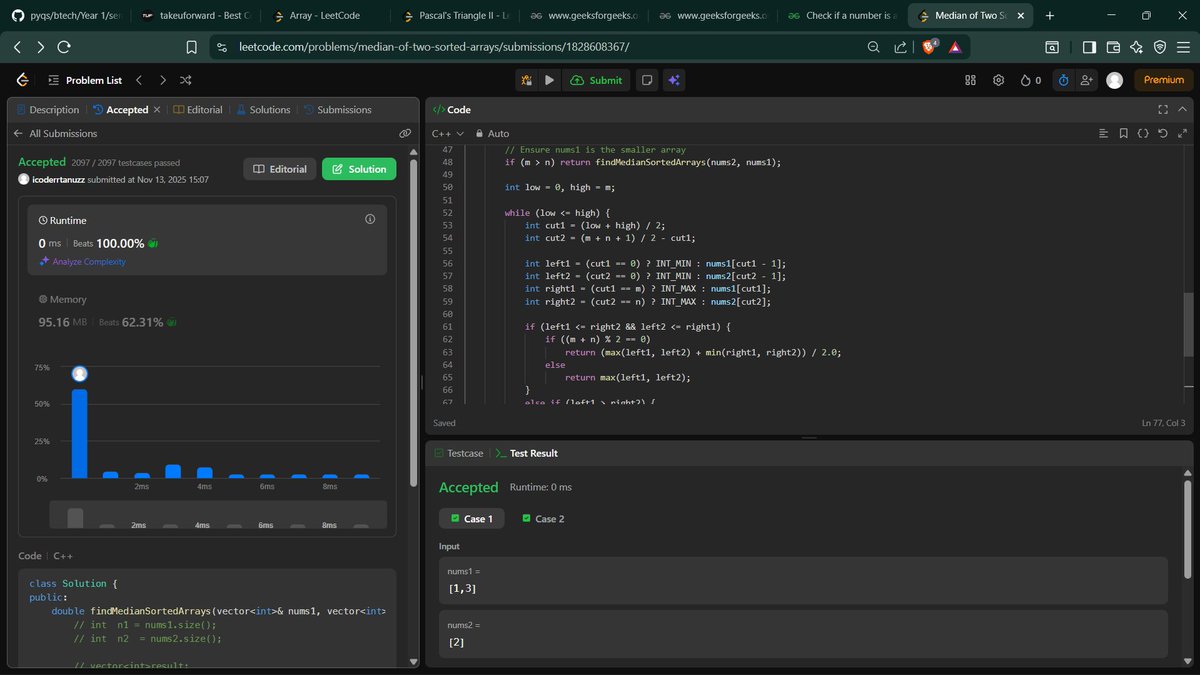The height and width of the screenshot is (675, 1200).
Task: Click the retrieve last submitted code icon
Action: click(1161, 133)
